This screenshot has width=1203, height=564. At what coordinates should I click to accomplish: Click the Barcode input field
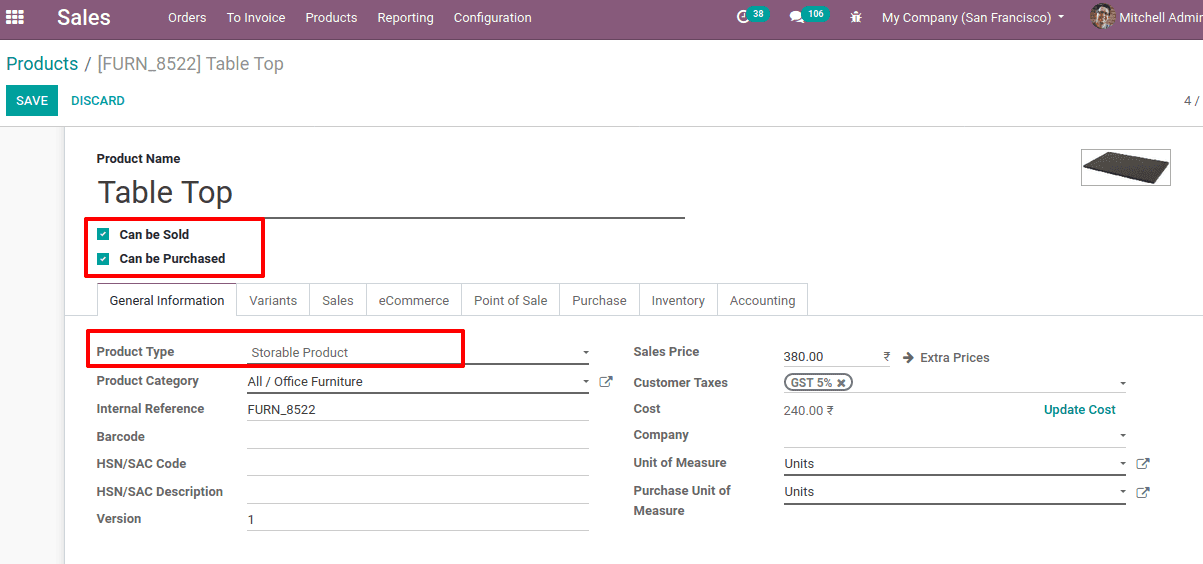[418, 437]
